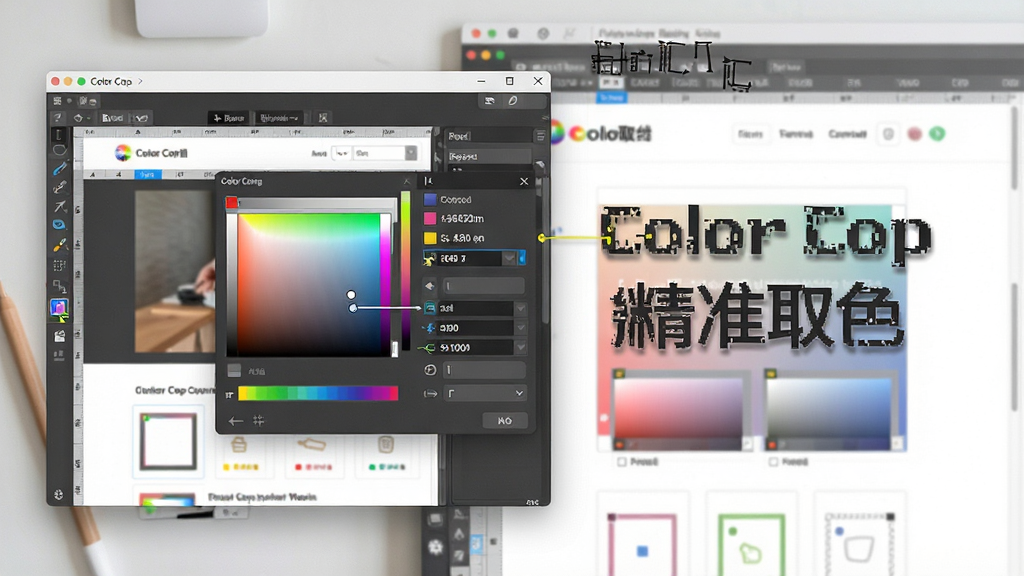Click the photo thumbnail on the dark canvas
This screenshot has height=576, width=1024.
tap(175, 271)
